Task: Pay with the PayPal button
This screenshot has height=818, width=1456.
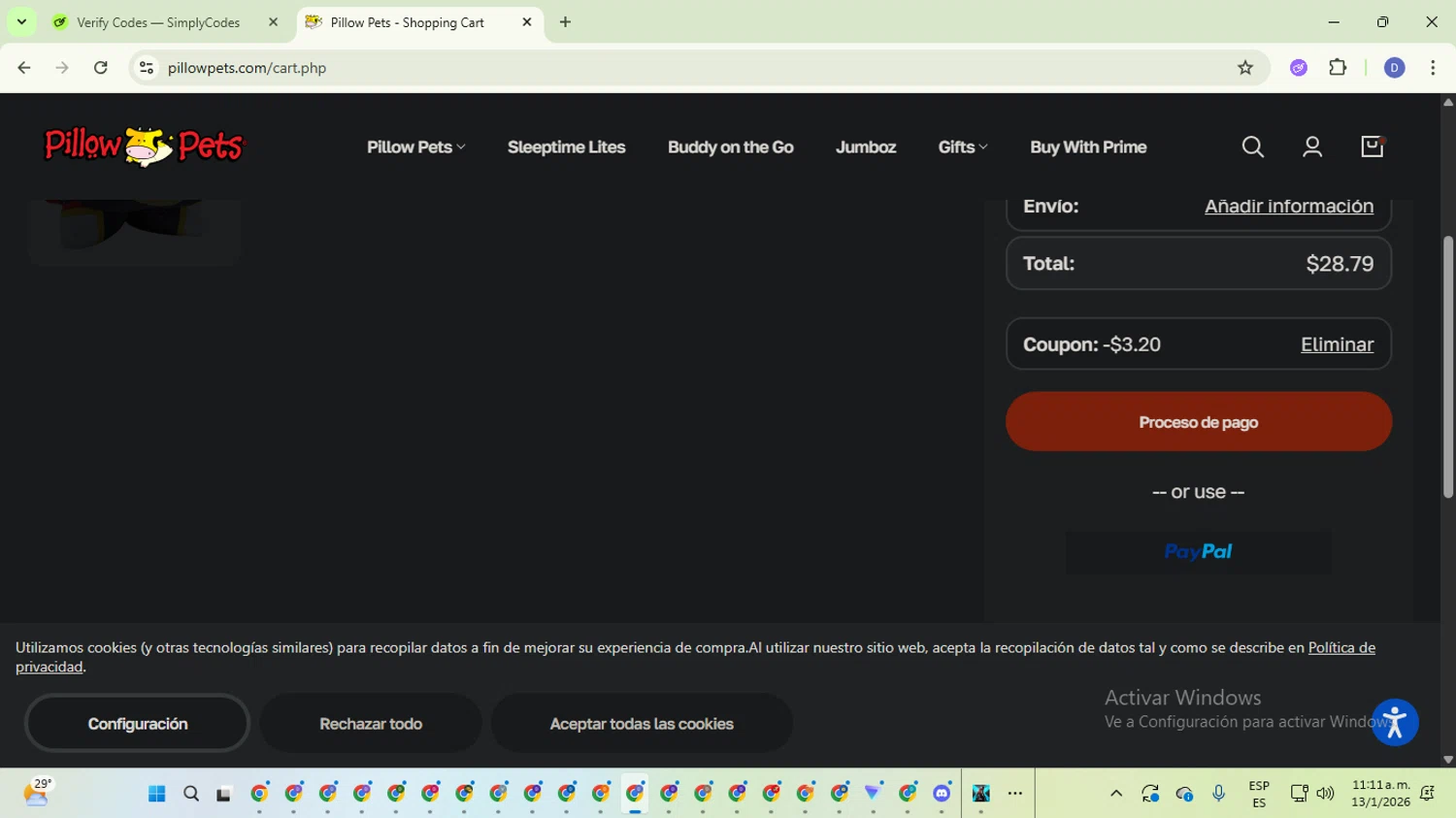Action: [1199, 552]
